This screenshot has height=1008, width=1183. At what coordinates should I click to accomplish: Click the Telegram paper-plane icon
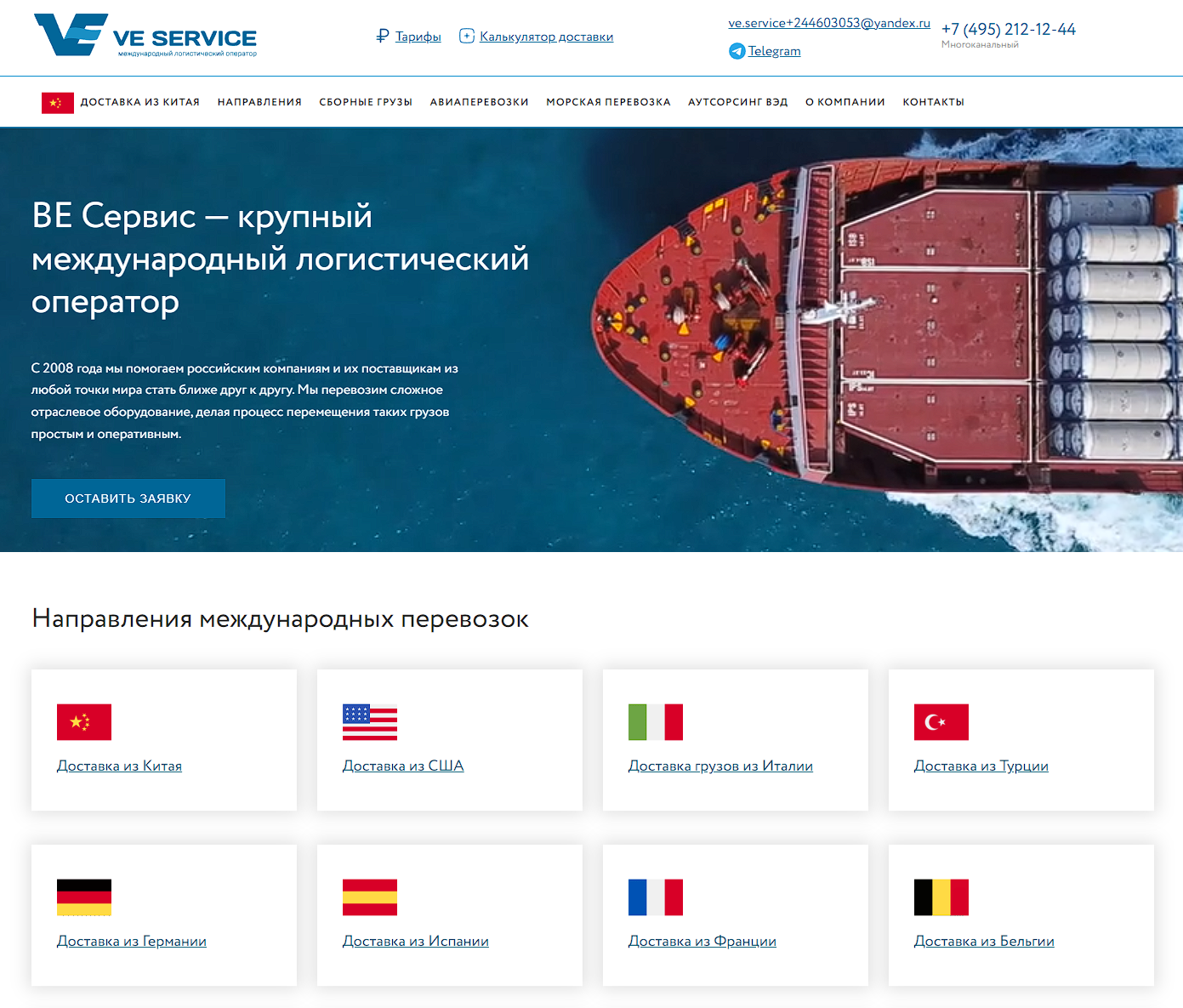tap(737, 51)
